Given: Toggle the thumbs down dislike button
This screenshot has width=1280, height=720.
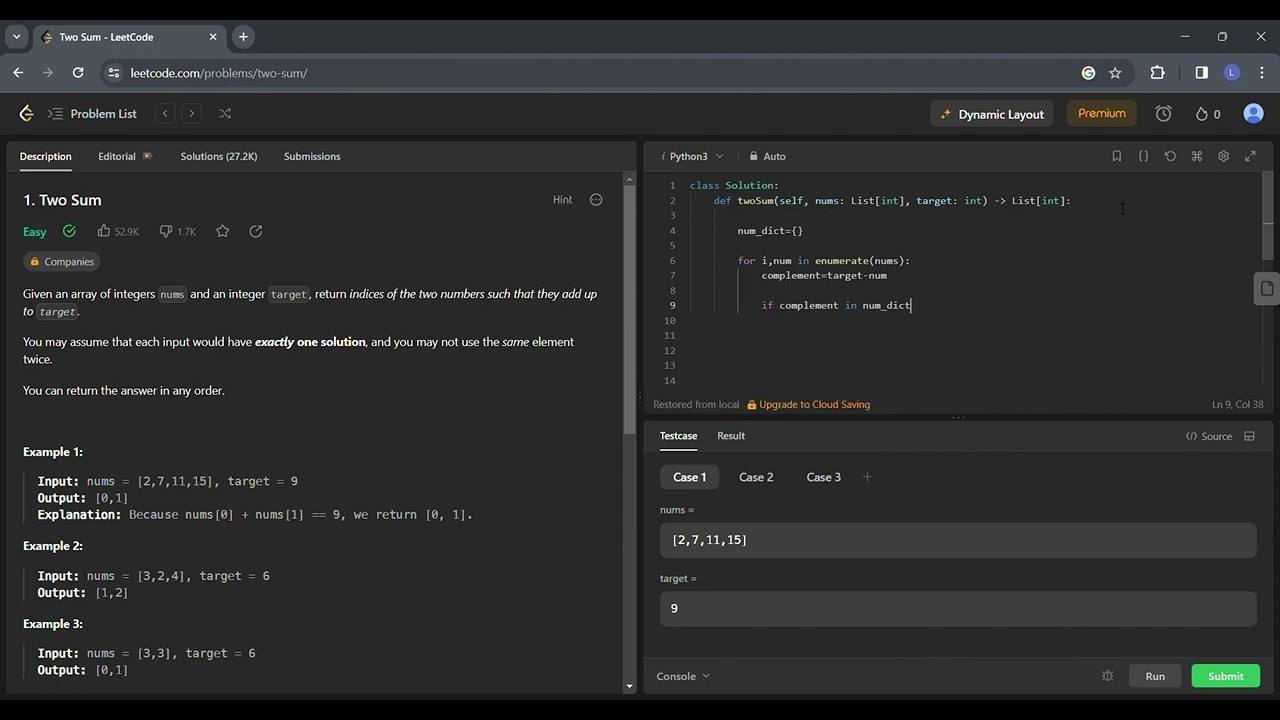Looking at the screenshot, I should point(166,231).
